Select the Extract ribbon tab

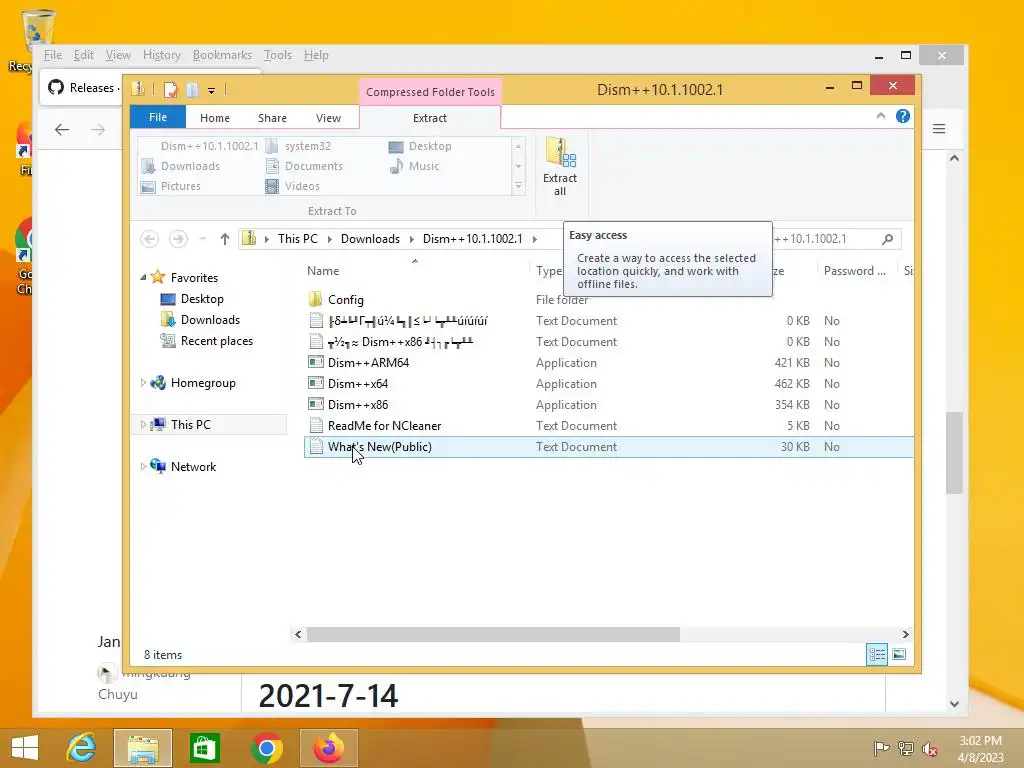430,118
